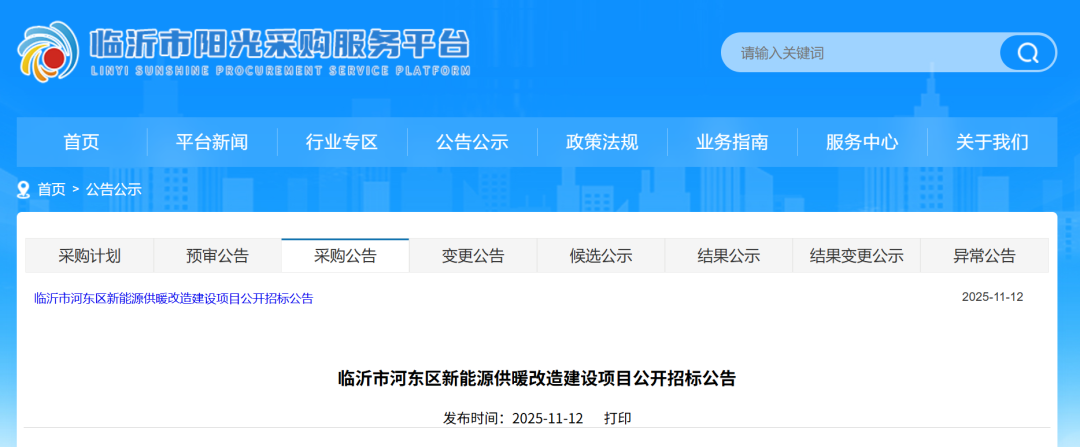Open the 关于我们 navigation item
Image resolution: width=1080 pixels, height=447 pixels.
click(x=992, y=142)
